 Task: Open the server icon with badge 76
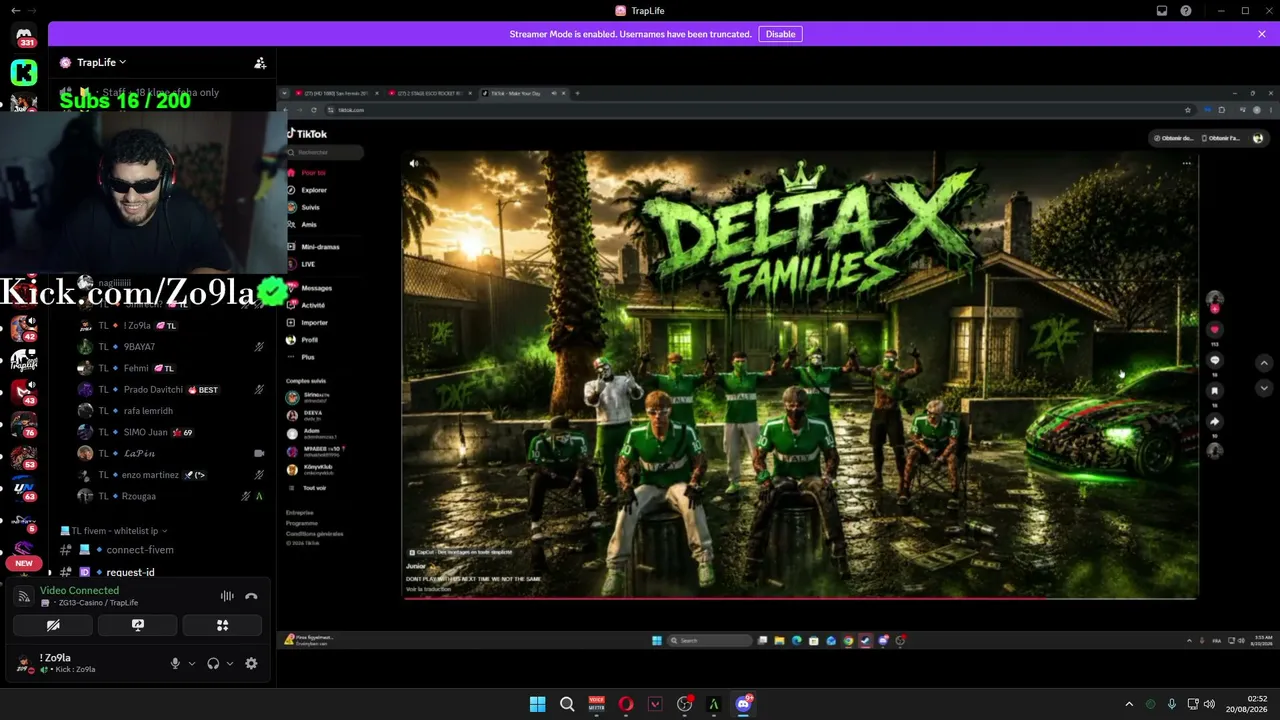[x=24, y=425]
